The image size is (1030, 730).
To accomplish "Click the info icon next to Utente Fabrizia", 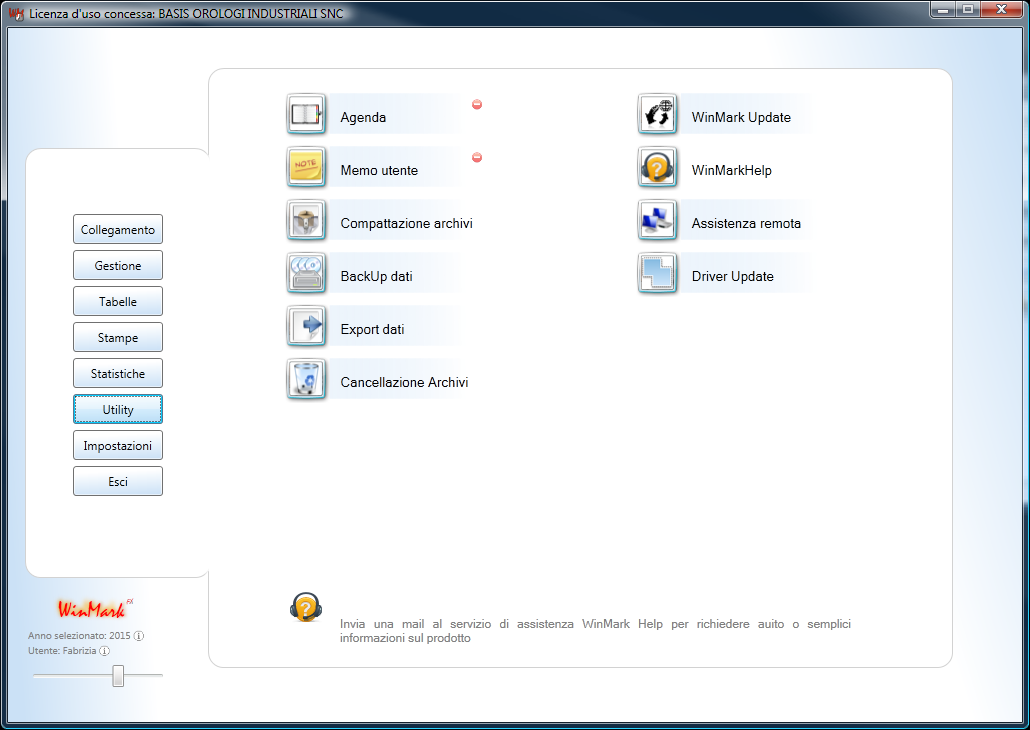I will [104, 651].
